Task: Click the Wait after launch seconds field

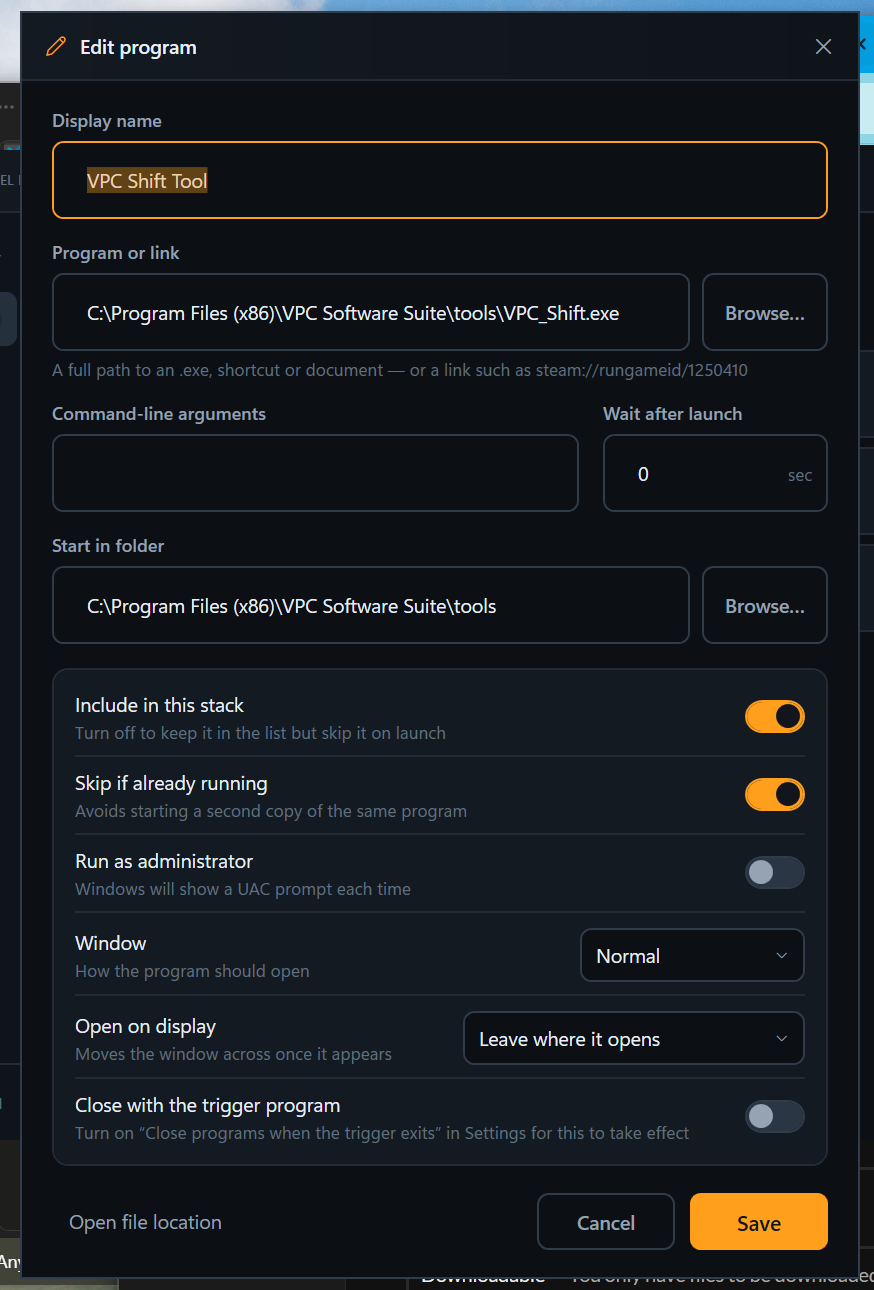Action: pyautogui.click(x=715, y=473)
